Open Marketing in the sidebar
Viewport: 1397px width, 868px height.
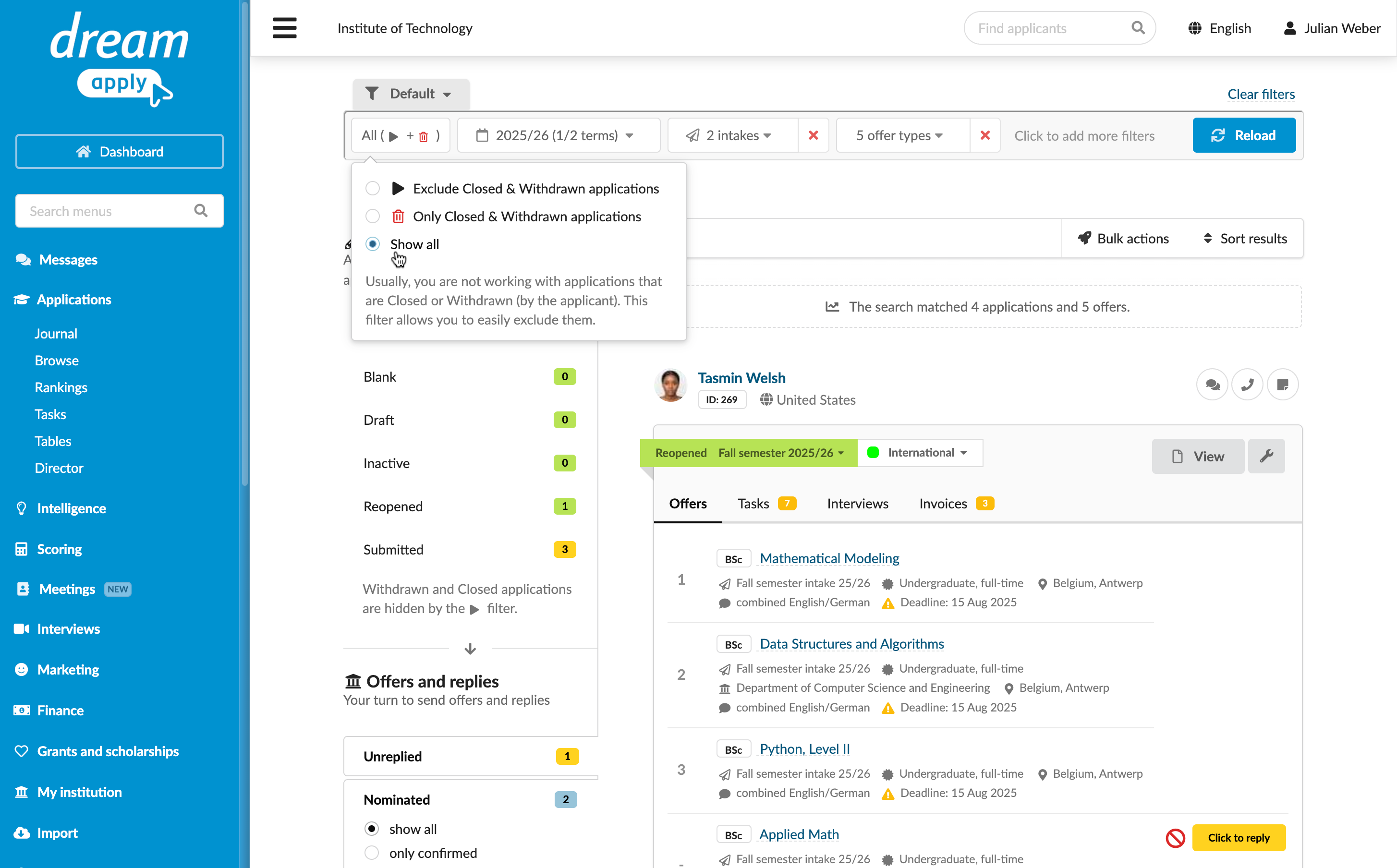(68, 670)
